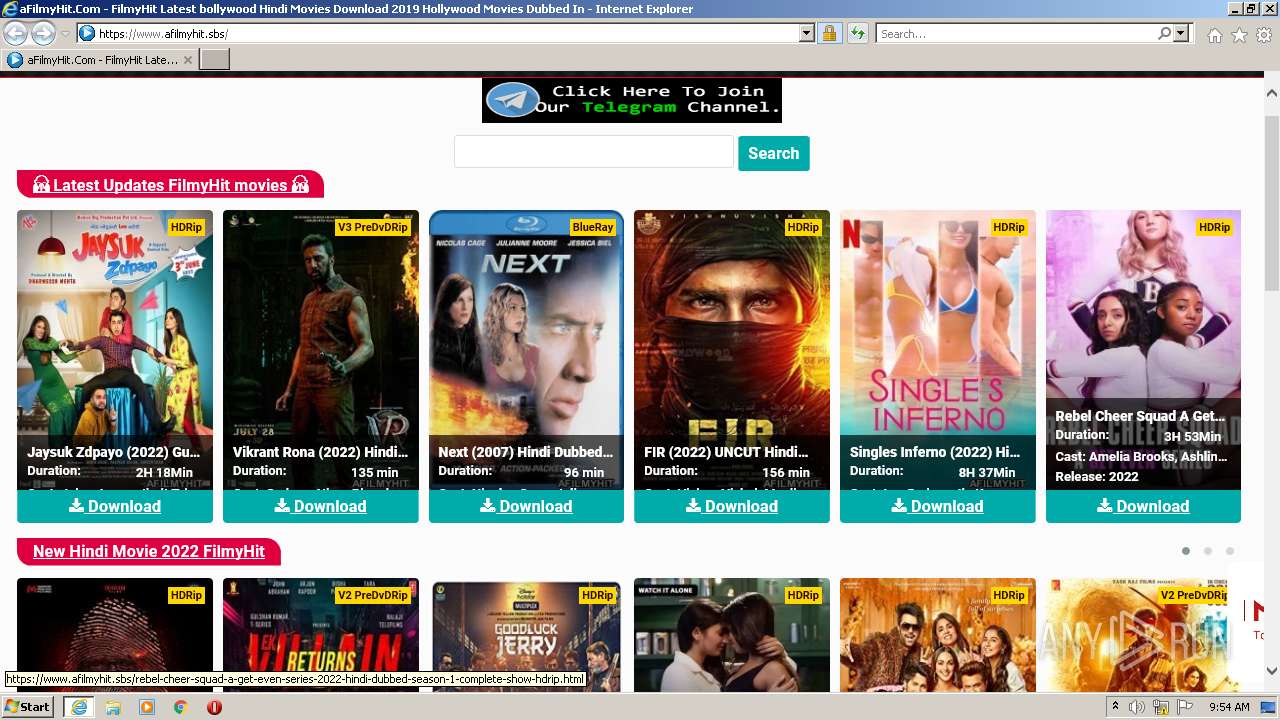The height and width of the screenshot is (720, 1280).
Task: Open the Windows Start menu
Action: click(27, 706)
